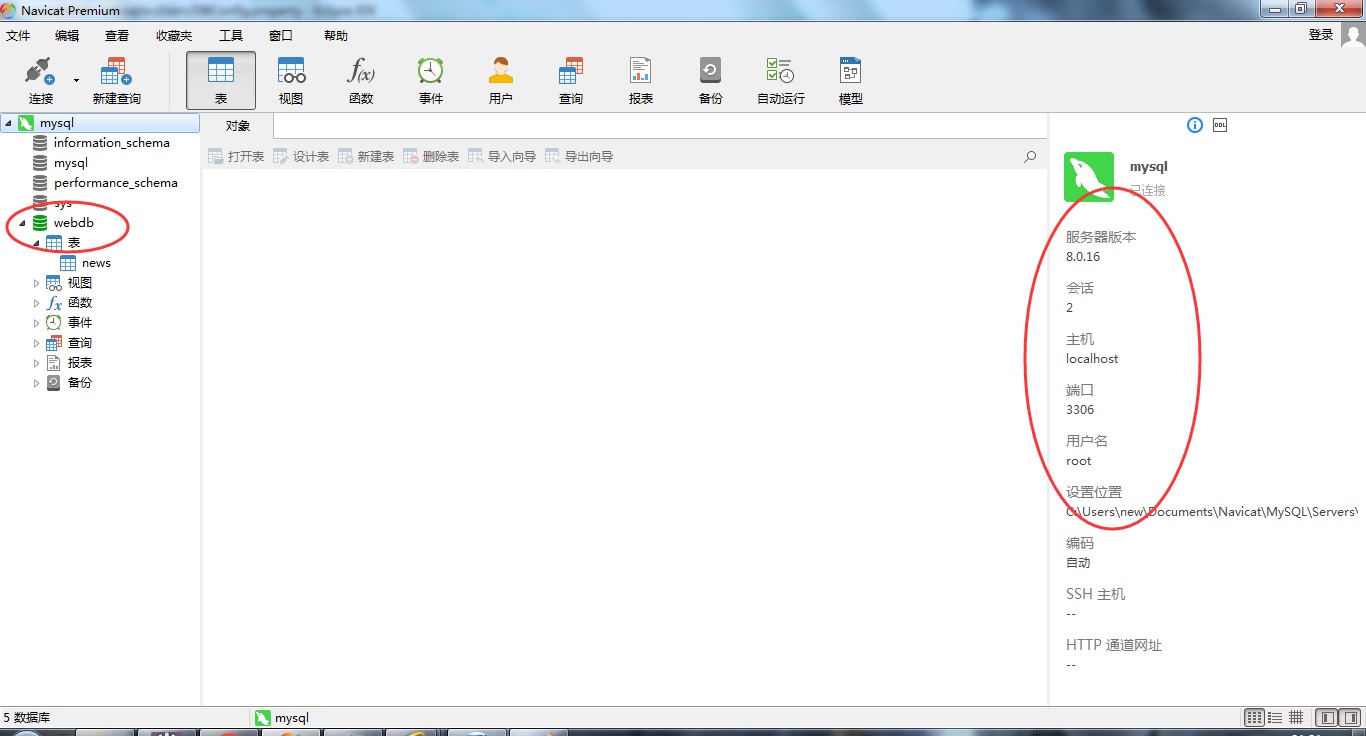Show the general info panel icon
The width and height of the screenshot is (1366, 736).
point(1194,125)
